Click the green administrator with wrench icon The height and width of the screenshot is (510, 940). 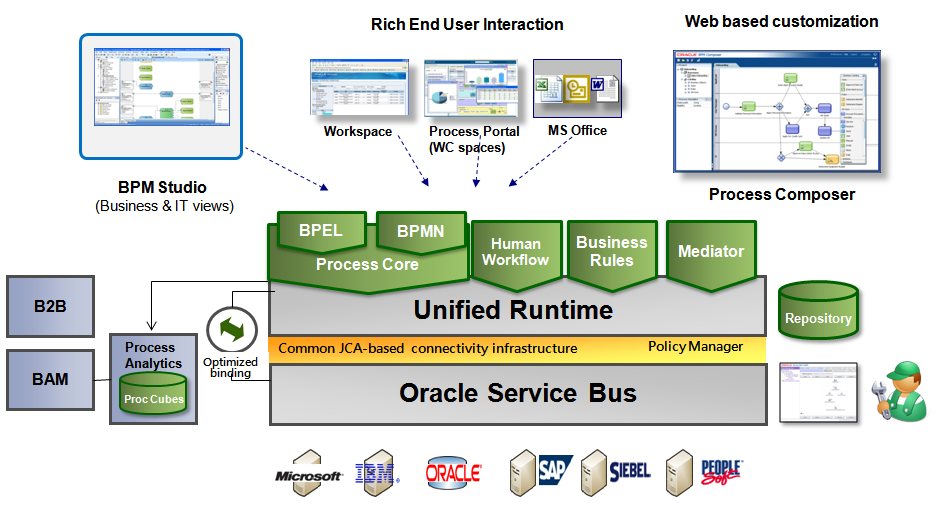(899, 391)
